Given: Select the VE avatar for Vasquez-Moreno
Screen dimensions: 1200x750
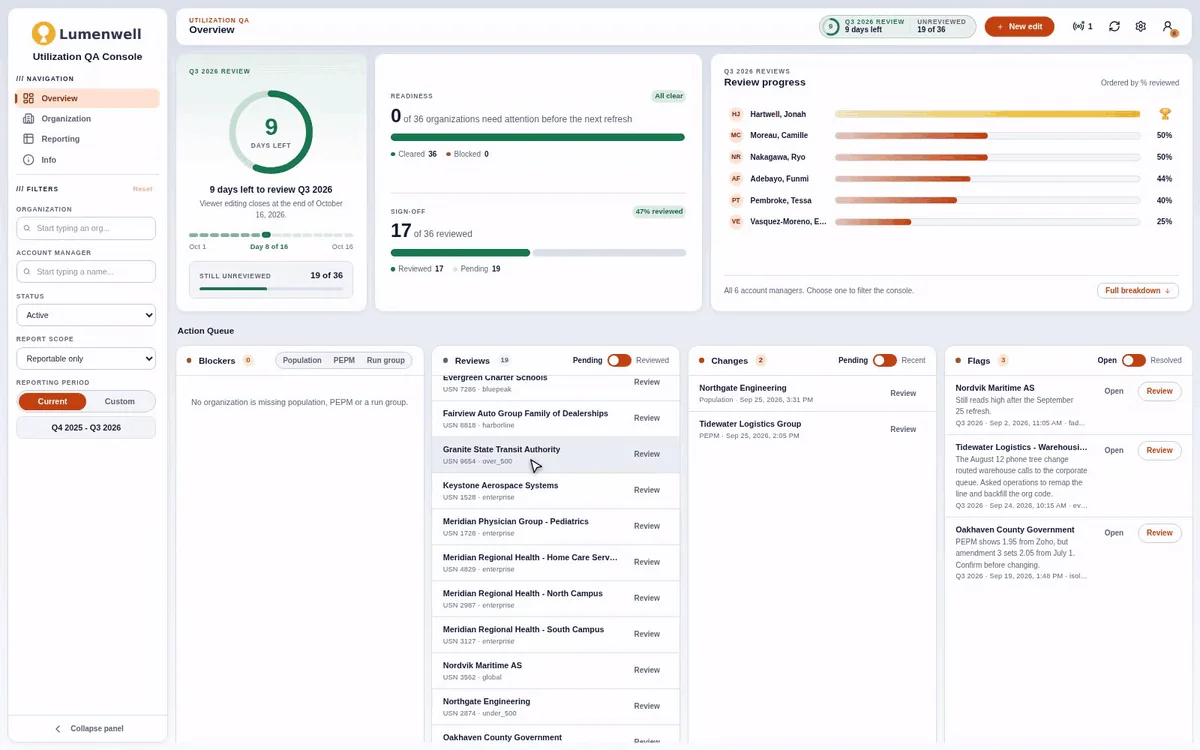Looking at the screenshot, I should pos(736,222).
